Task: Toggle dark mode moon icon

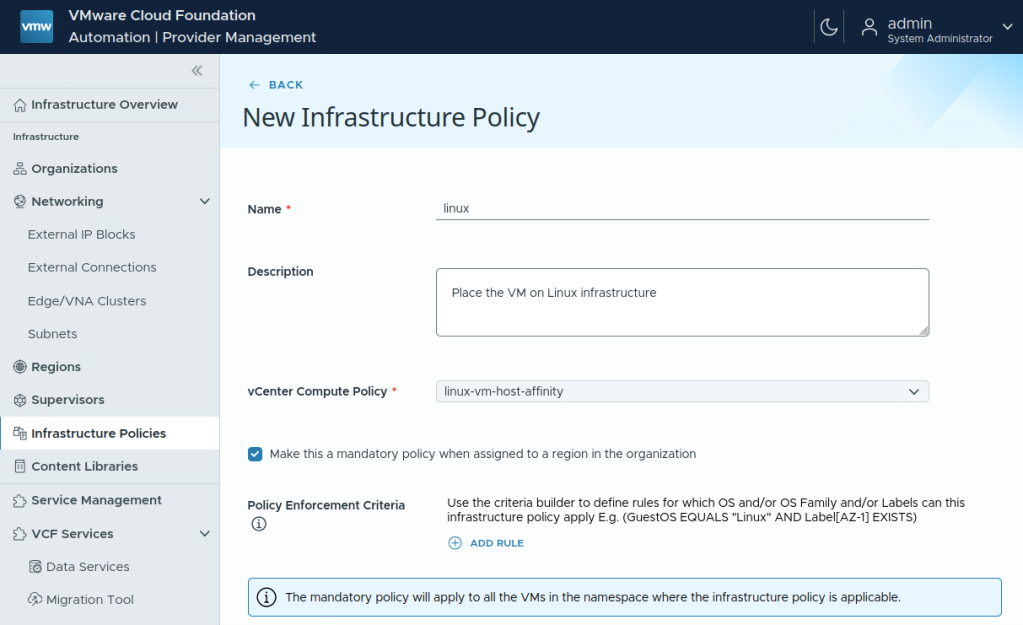Action: (829, 27)
